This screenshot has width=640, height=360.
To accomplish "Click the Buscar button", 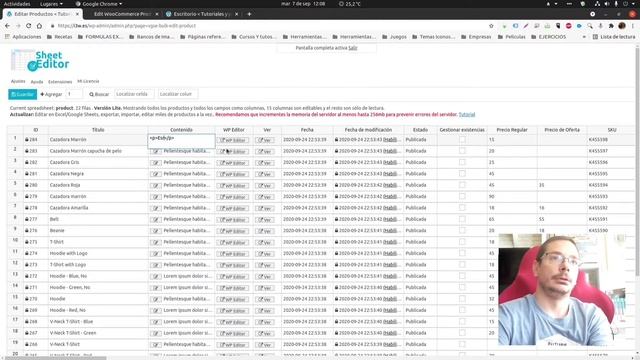I will [99, 94].
